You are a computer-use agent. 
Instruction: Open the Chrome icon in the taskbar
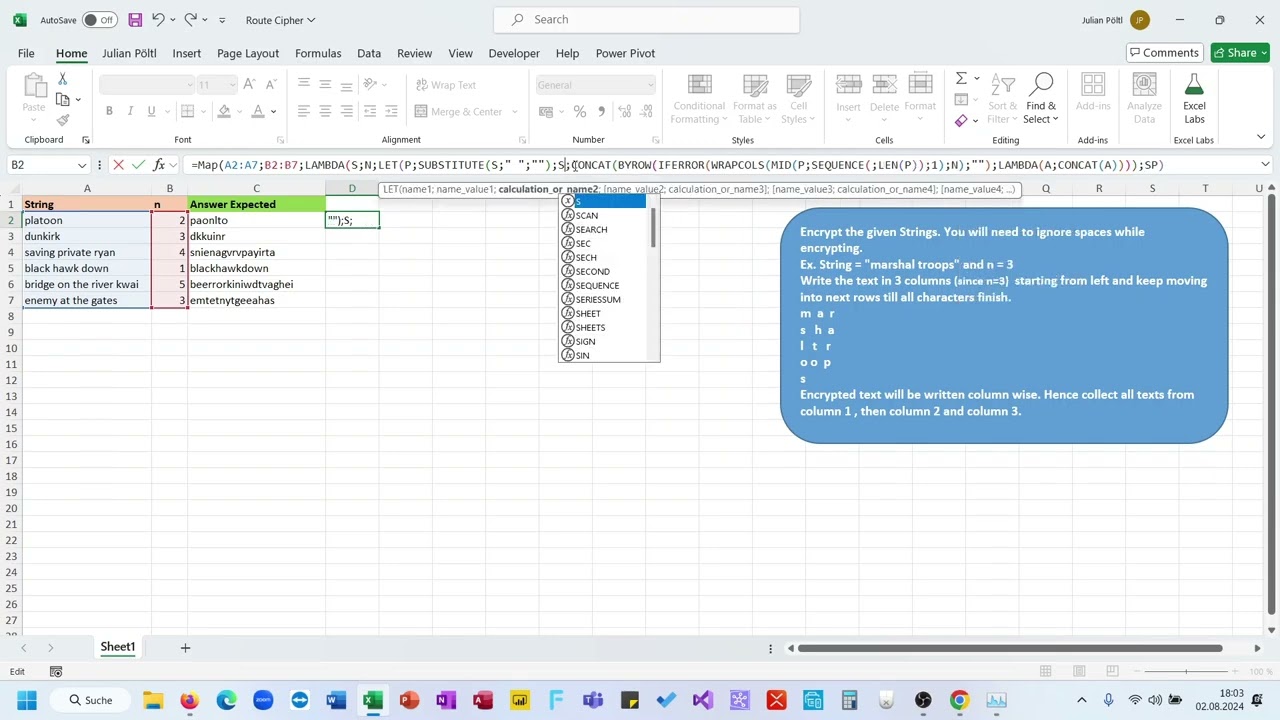(x=959, y=700)
